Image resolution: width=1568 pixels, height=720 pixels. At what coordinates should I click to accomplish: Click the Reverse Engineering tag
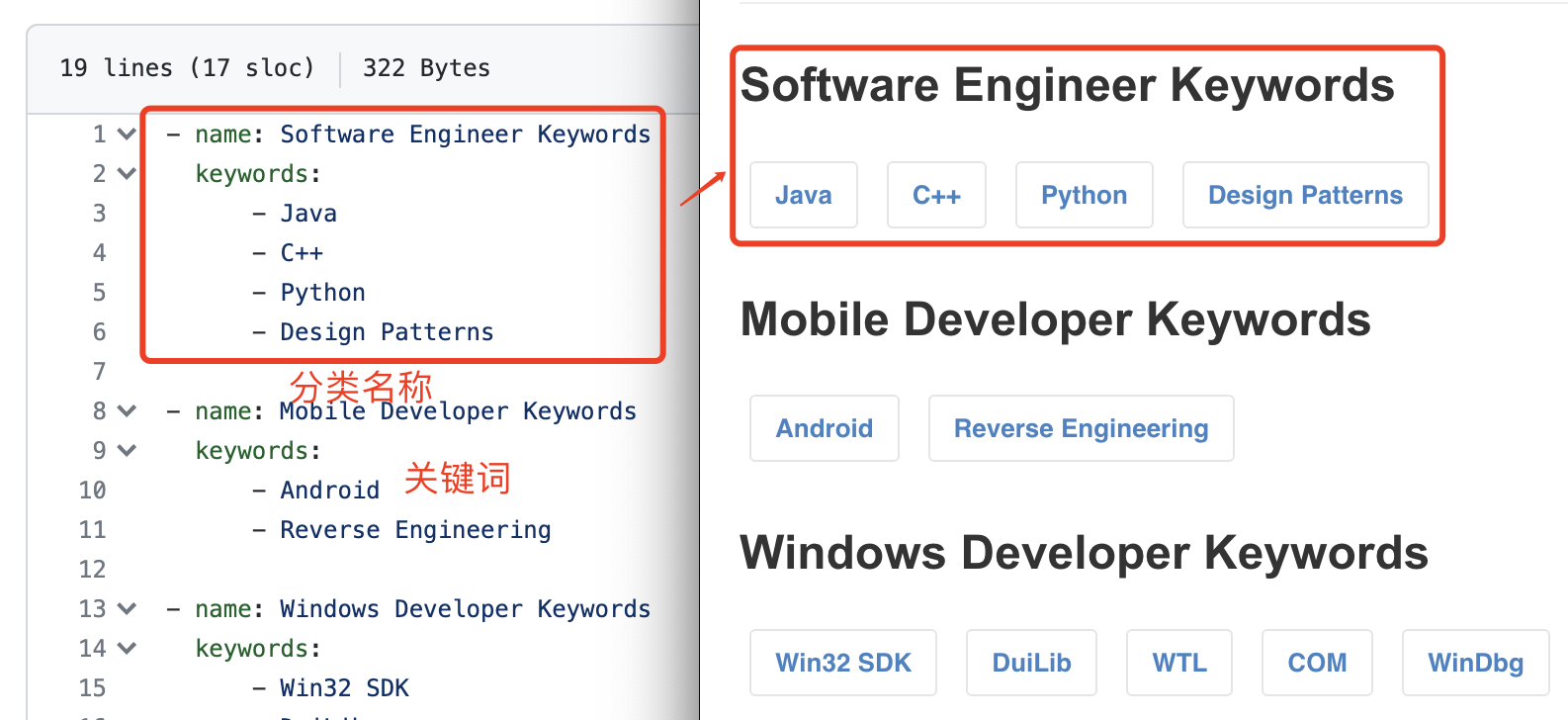point(1081,428)
